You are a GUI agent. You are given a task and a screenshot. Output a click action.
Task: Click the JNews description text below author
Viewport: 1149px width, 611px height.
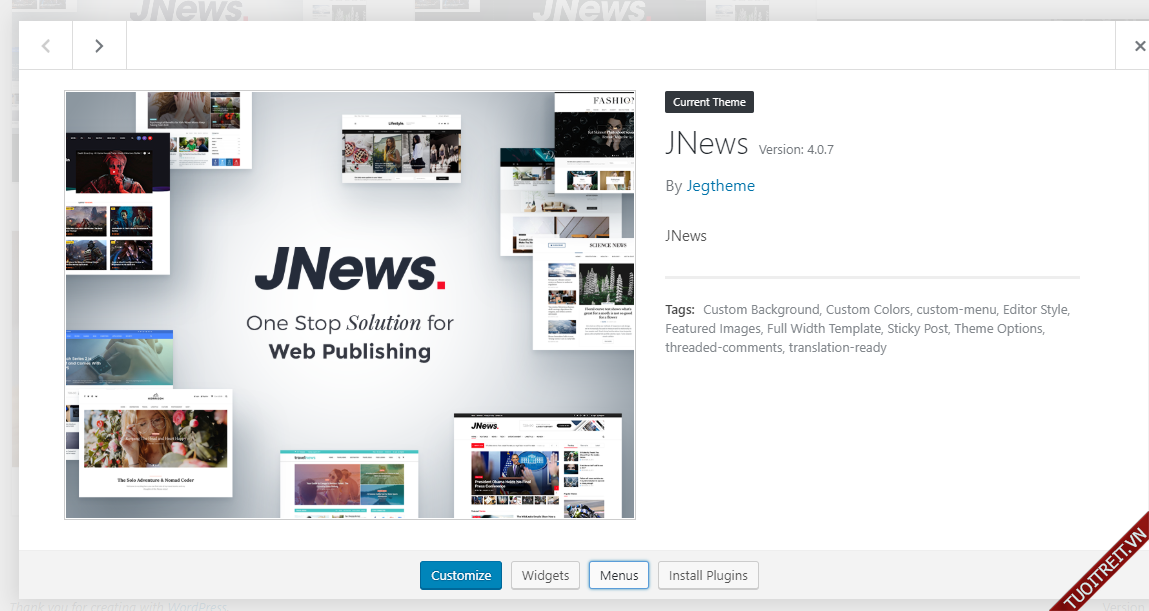[x=686, y=236]
